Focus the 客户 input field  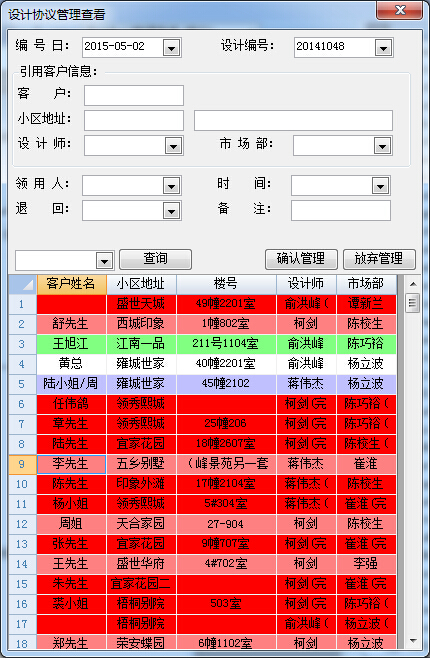[134, 95]
